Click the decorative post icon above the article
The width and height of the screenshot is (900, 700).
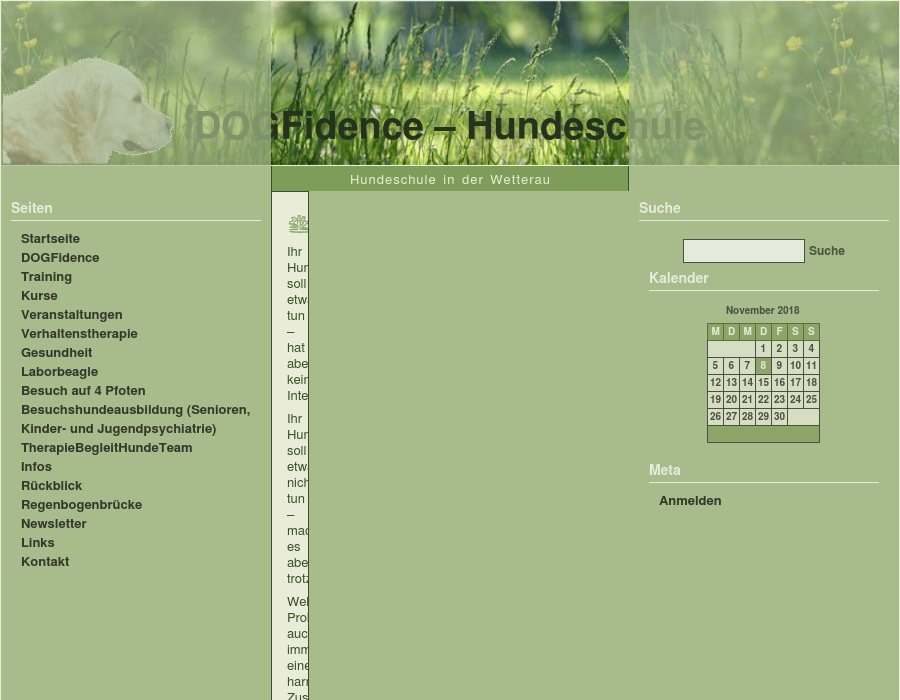click(x=298, y=223)
